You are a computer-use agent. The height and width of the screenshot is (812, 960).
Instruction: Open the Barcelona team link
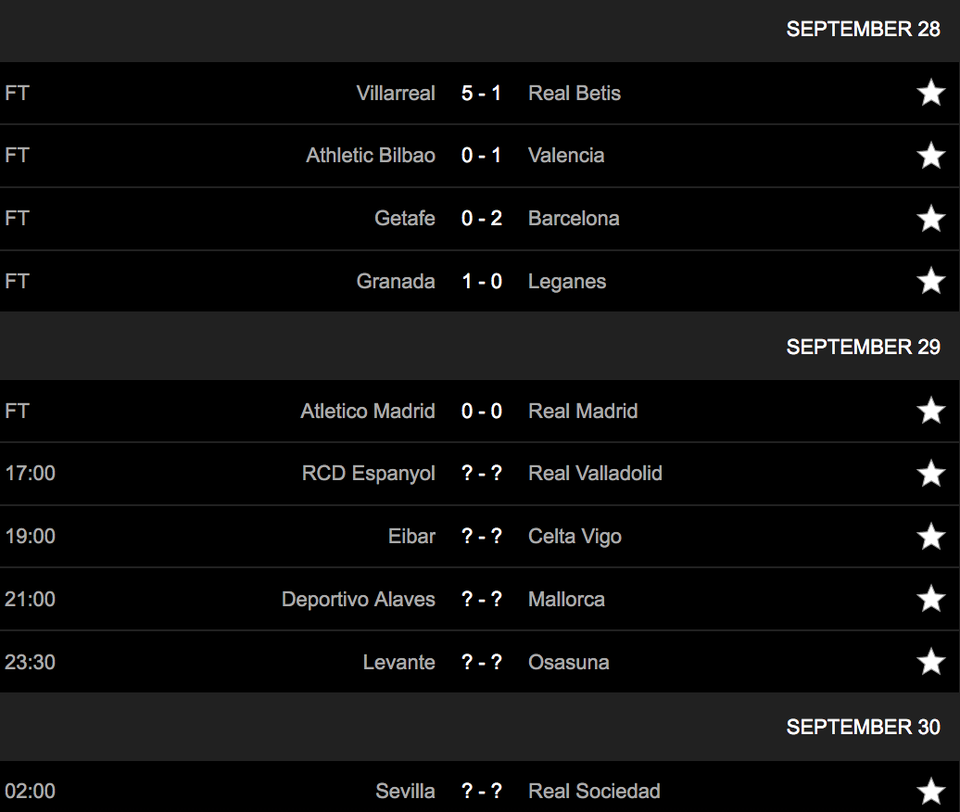(574, 218)
